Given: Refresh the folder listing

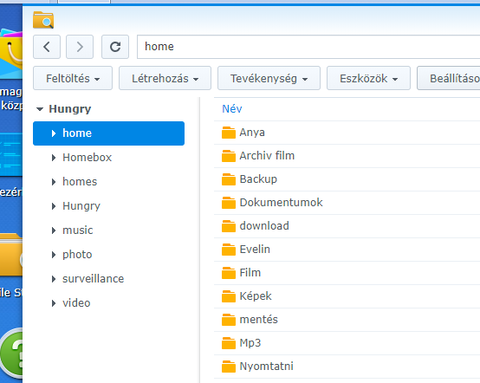Looking at the screenshot, I should pyautogui.click(x=115, y=47).
